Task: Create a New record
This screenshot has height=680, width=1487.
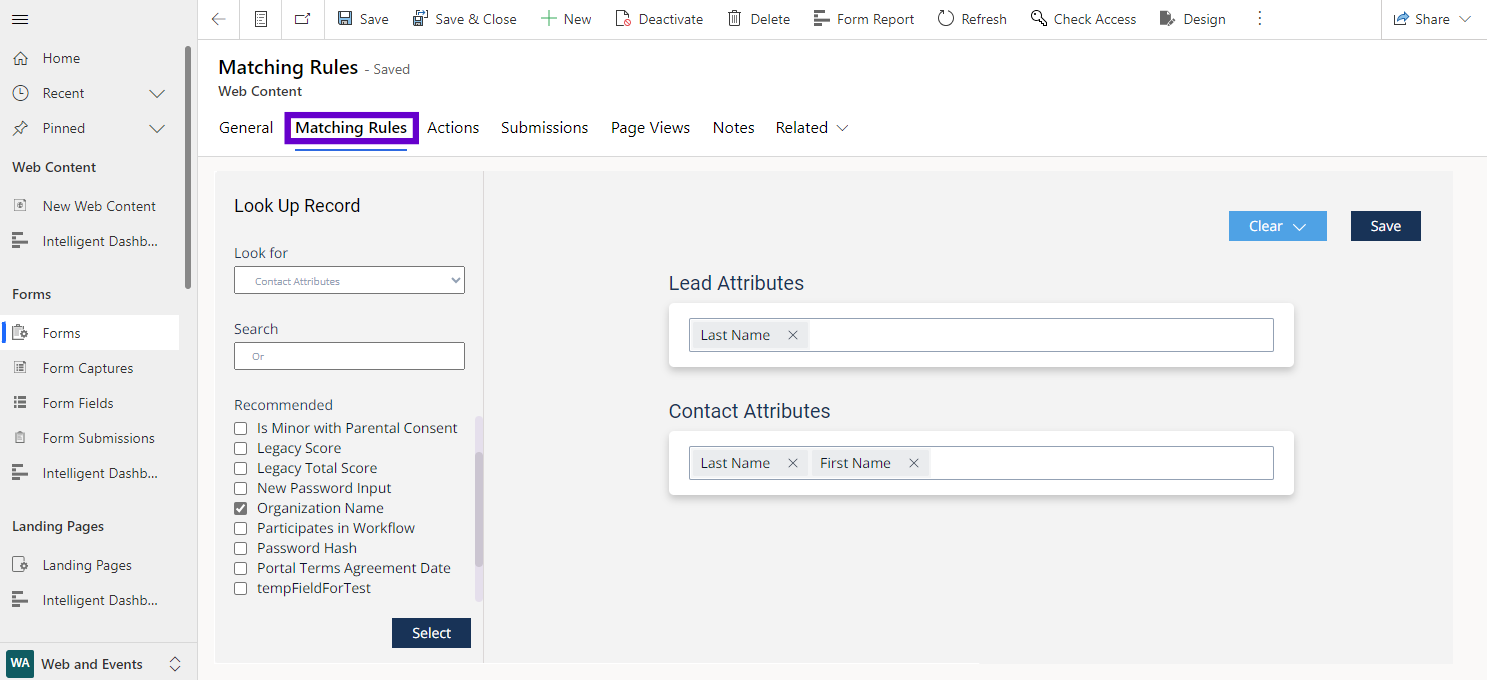Action: pyautogui.click(x=566, y=19)
